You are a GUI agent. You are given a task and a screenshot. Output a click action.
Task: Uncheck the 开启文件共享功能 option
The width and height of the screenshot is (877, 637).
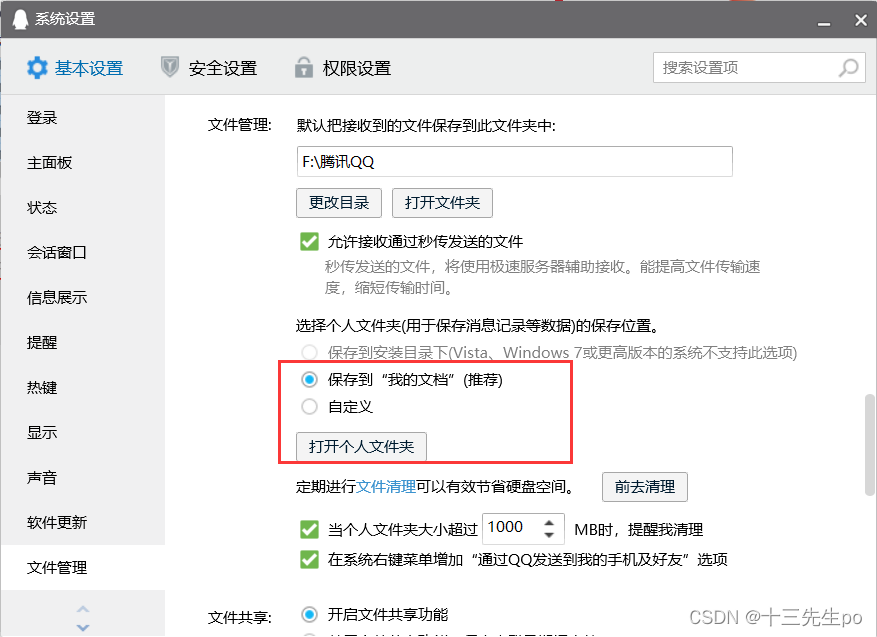click(309, 616)
